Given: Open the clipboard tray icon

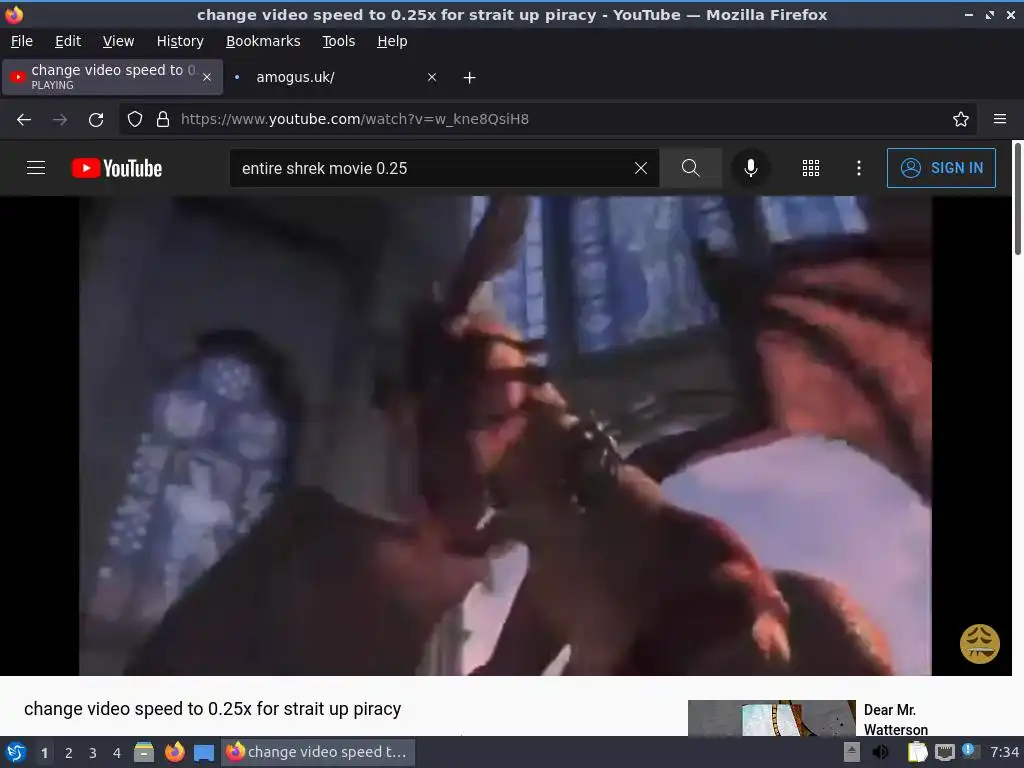Looking at the screenshot, I should (x=917, y=752).
